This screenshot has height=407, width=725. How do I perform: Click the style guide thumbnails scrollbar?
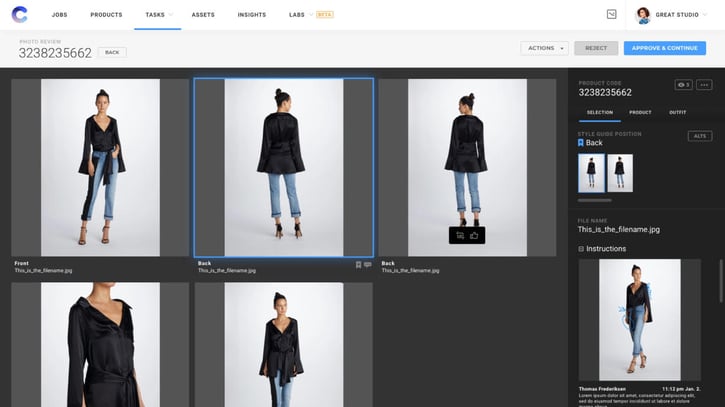595,200
